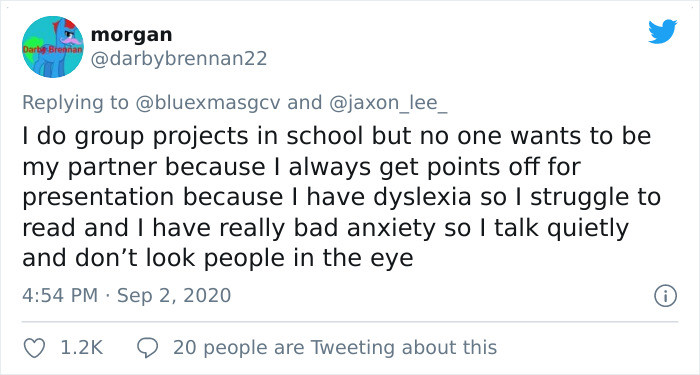This screenshot has height=375, width=700.
Task: Like the tweet with the heart icon
Action: coord(34,348)
